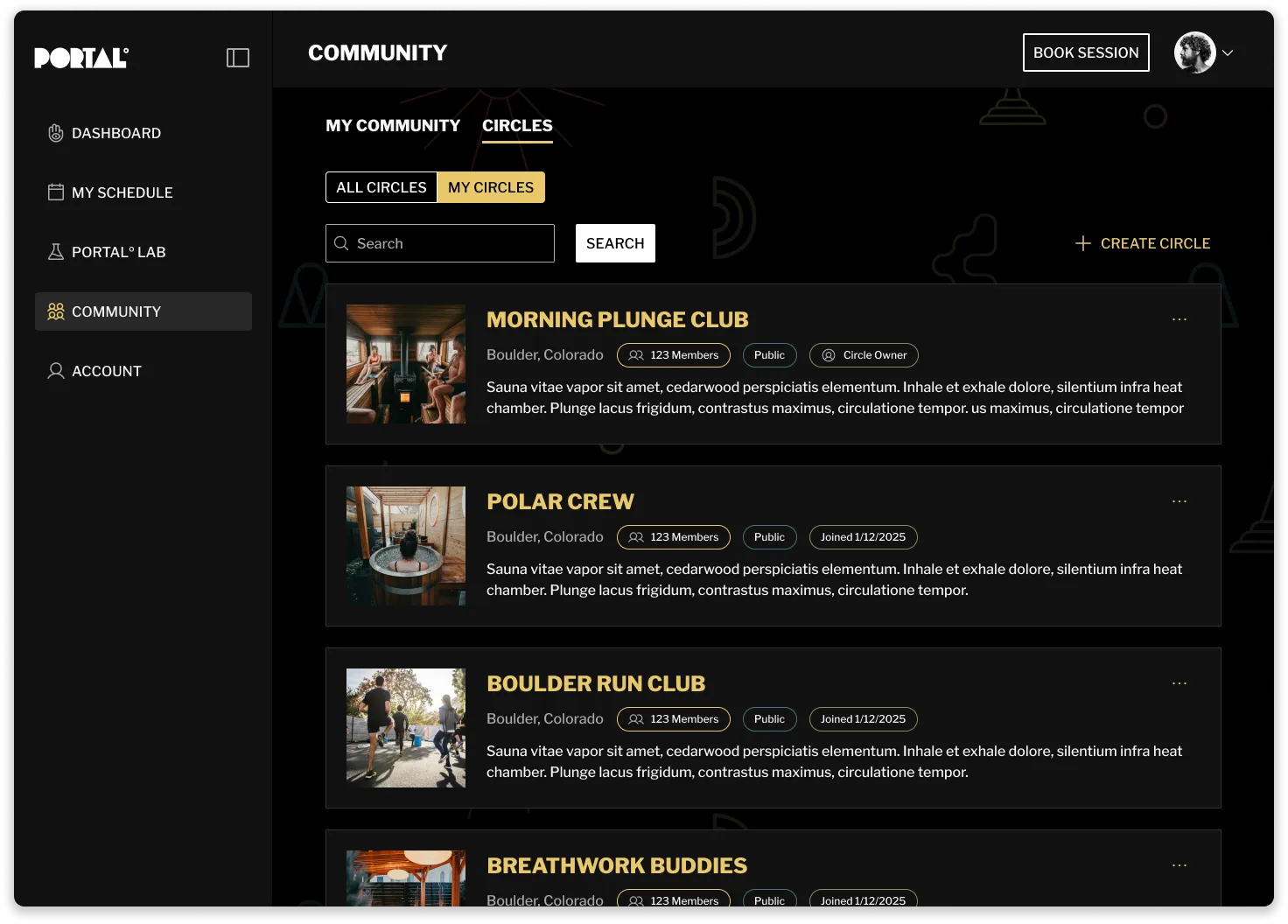Select the Community people icon

[x=56, y=311]
